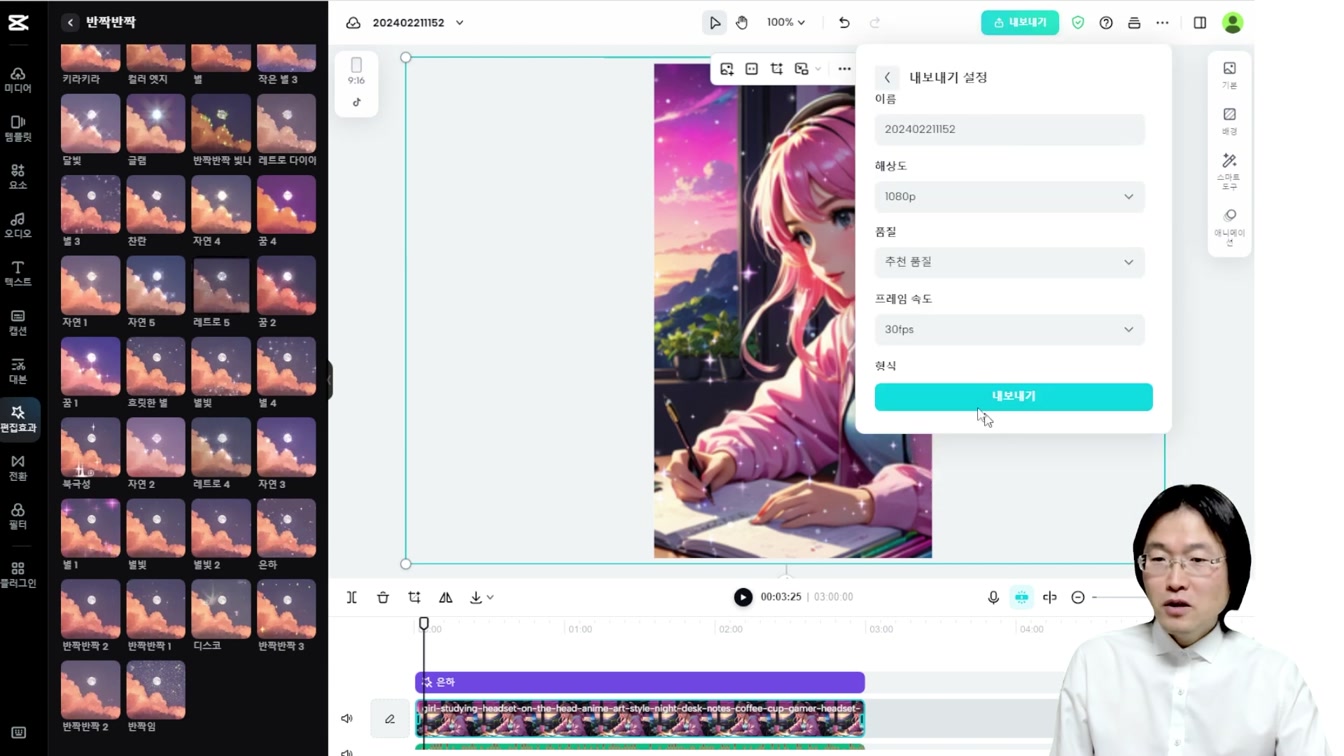Click the canvas crop icon in floating toolbar
This screenshot has height=756, width=1344.
point(777,69)
